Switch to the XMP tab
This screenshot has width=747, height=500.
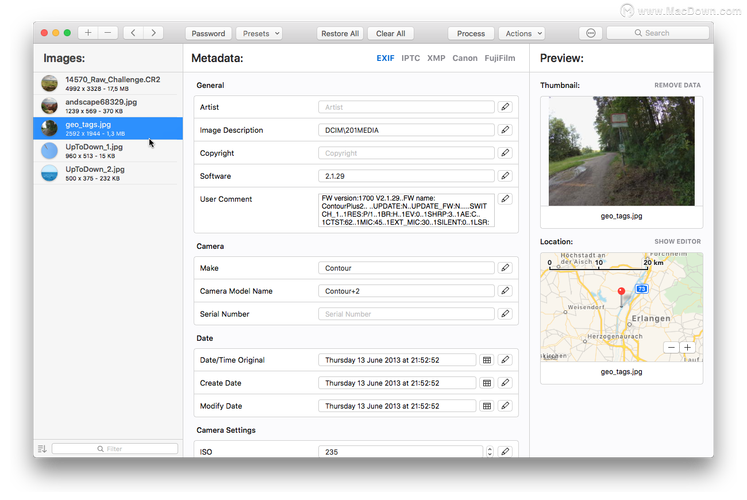[436, 58]
